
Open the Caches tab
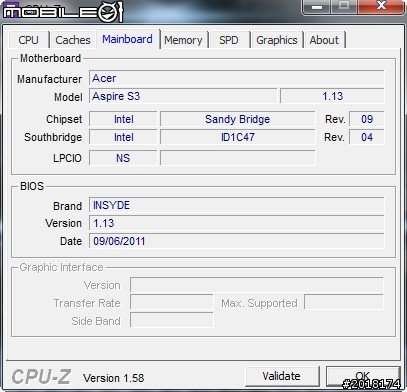pos(73,40)
